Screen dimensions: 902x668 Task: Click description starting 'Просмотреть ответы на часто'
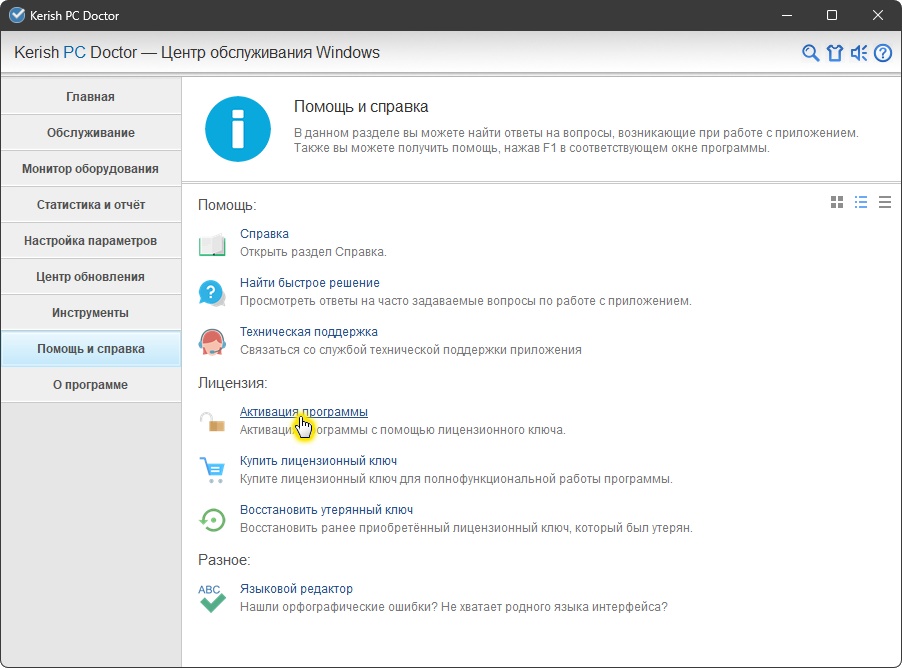465,301
